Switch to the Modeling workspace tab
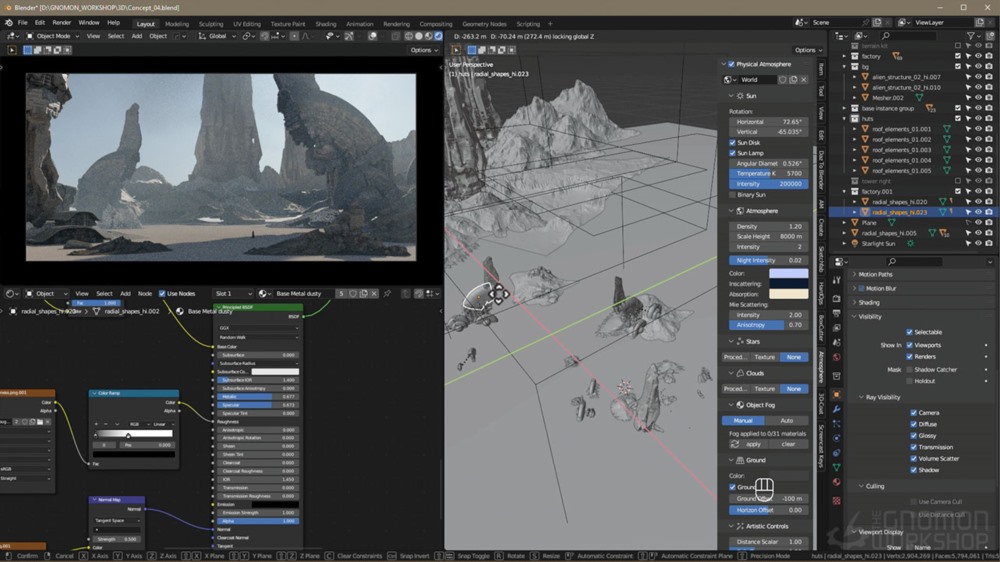The width and height of the screenshot is (1000, 562). [177, 24]
